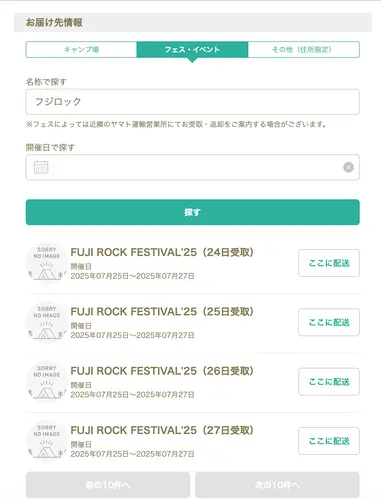Click the No Image thumbnail for 25日受取
Screen dimensions: 381x500
click(x=47, y=322)
